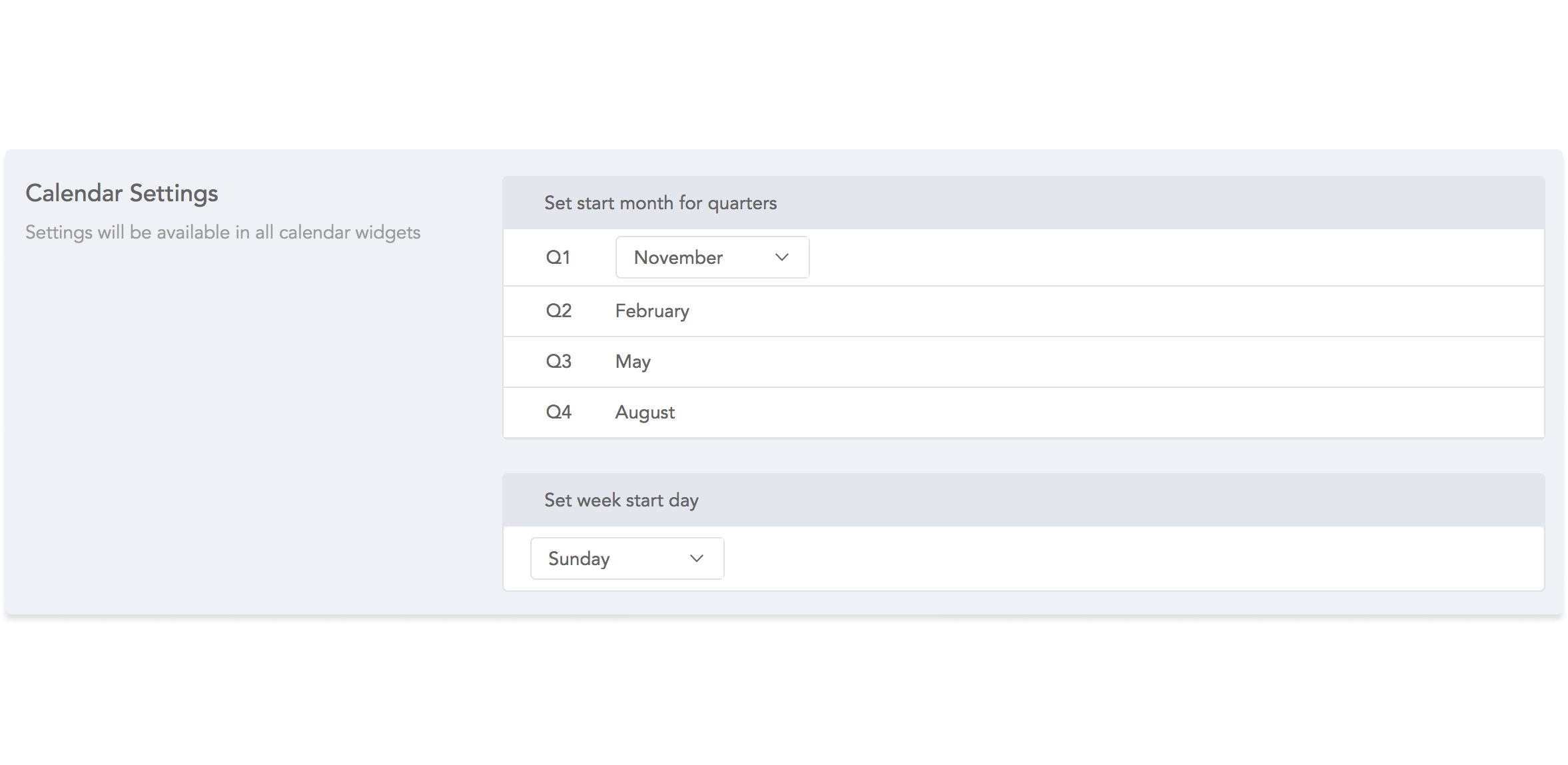Screen dimensions: 1568x765
Task: Click the 'Set start month for quarters' header
Action: click(661, 203)
